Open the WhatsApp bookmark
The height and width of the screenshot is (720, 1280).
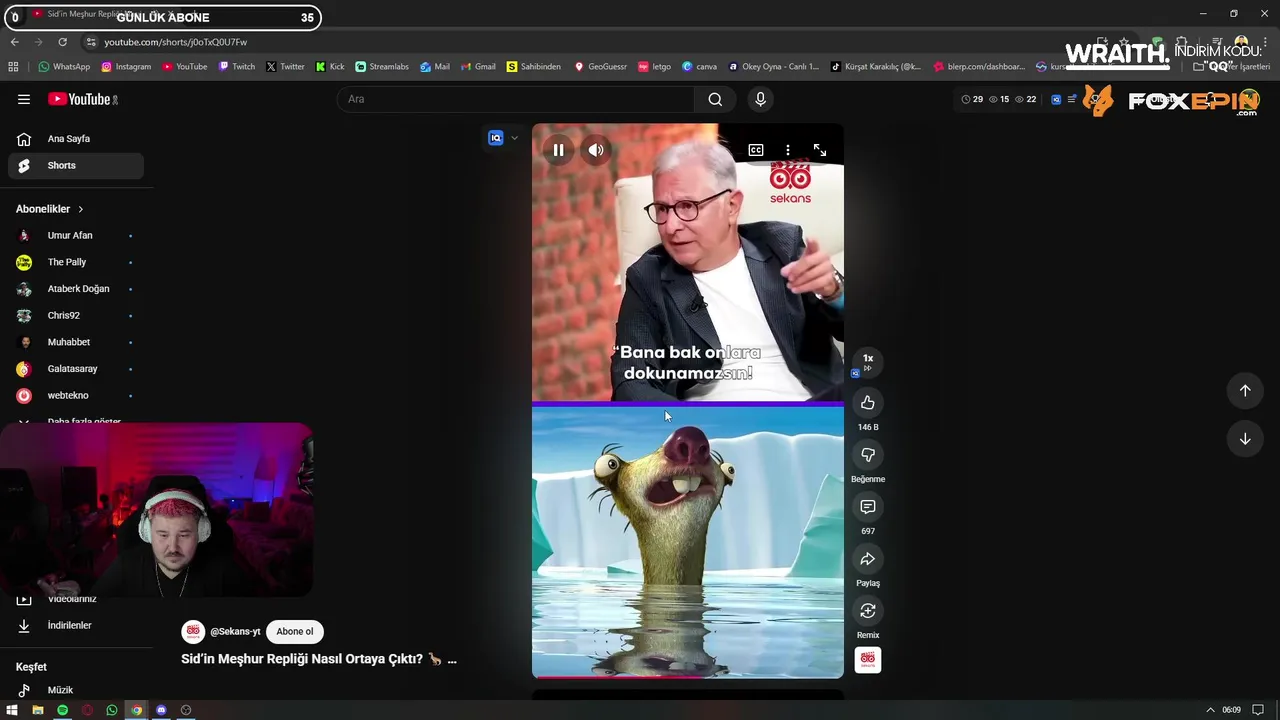pyautogui.click(x=64, y=67)
